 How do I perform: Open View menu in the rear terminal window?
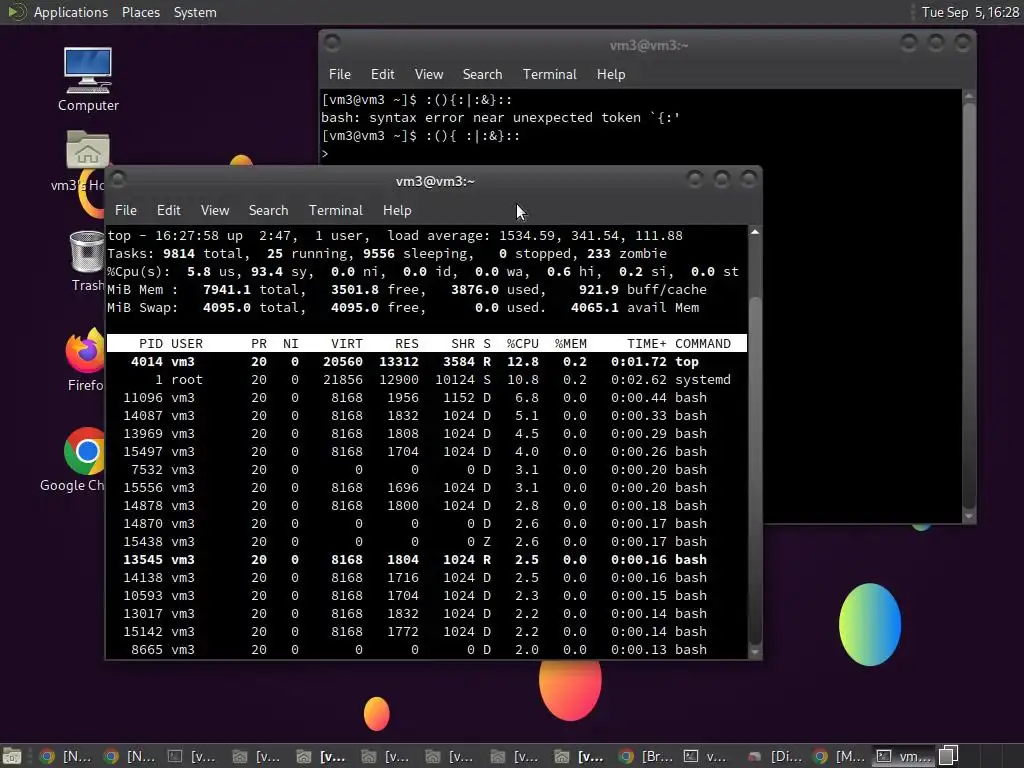(x=428, y=74)
